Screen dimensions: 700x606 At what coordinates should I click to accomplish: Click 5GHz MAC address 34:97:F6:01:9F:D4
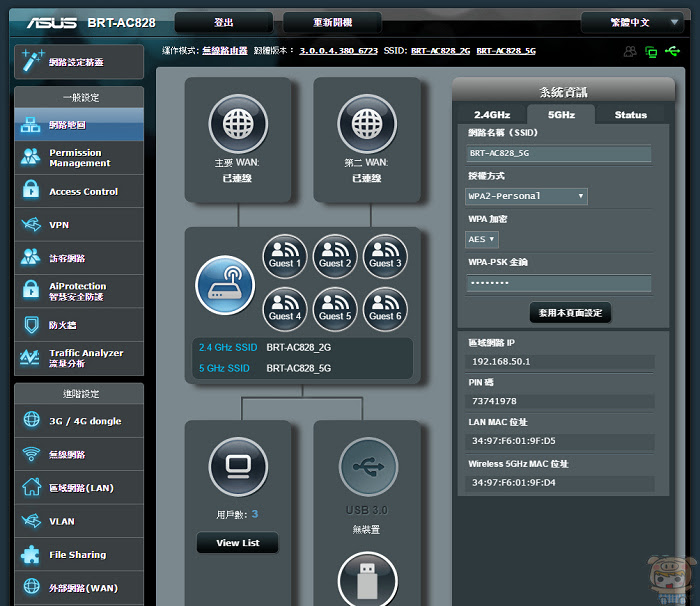tap(514, 482)
